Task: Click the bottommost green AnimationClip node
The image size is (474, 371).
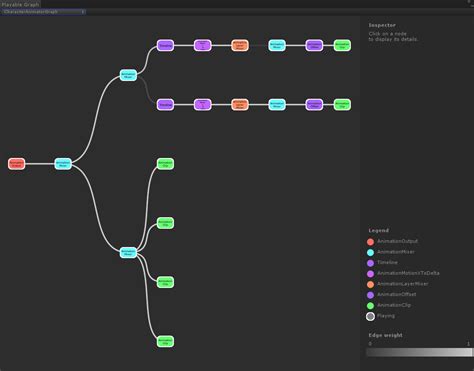Action: (x=165, y=341)
